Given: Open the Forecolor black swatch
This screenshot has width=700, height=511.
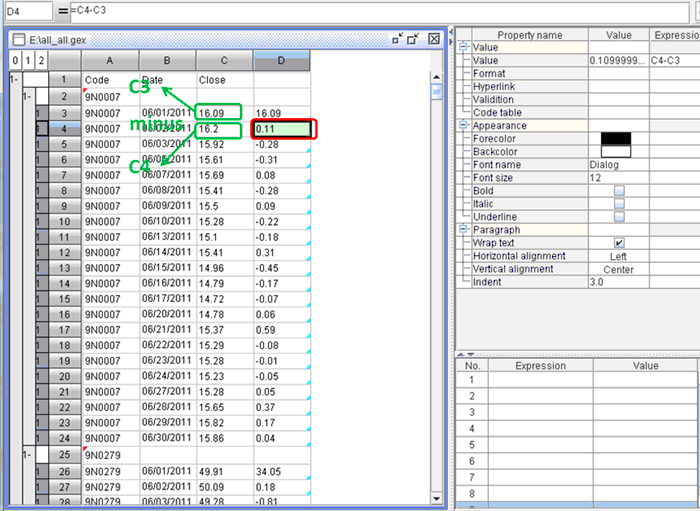Looking at the screenshot, I should tap(616, 139).
